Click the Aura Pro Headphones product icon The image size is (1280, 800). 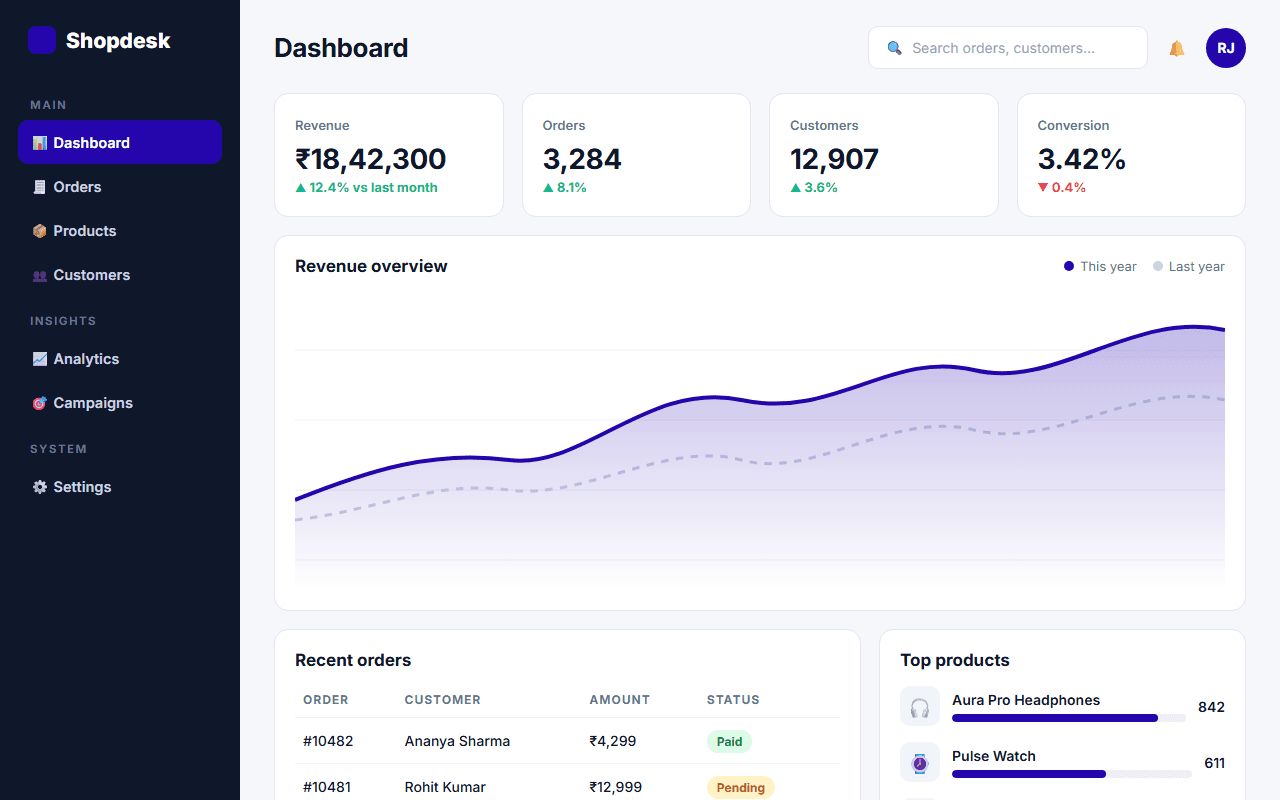[x=920, y=707]
